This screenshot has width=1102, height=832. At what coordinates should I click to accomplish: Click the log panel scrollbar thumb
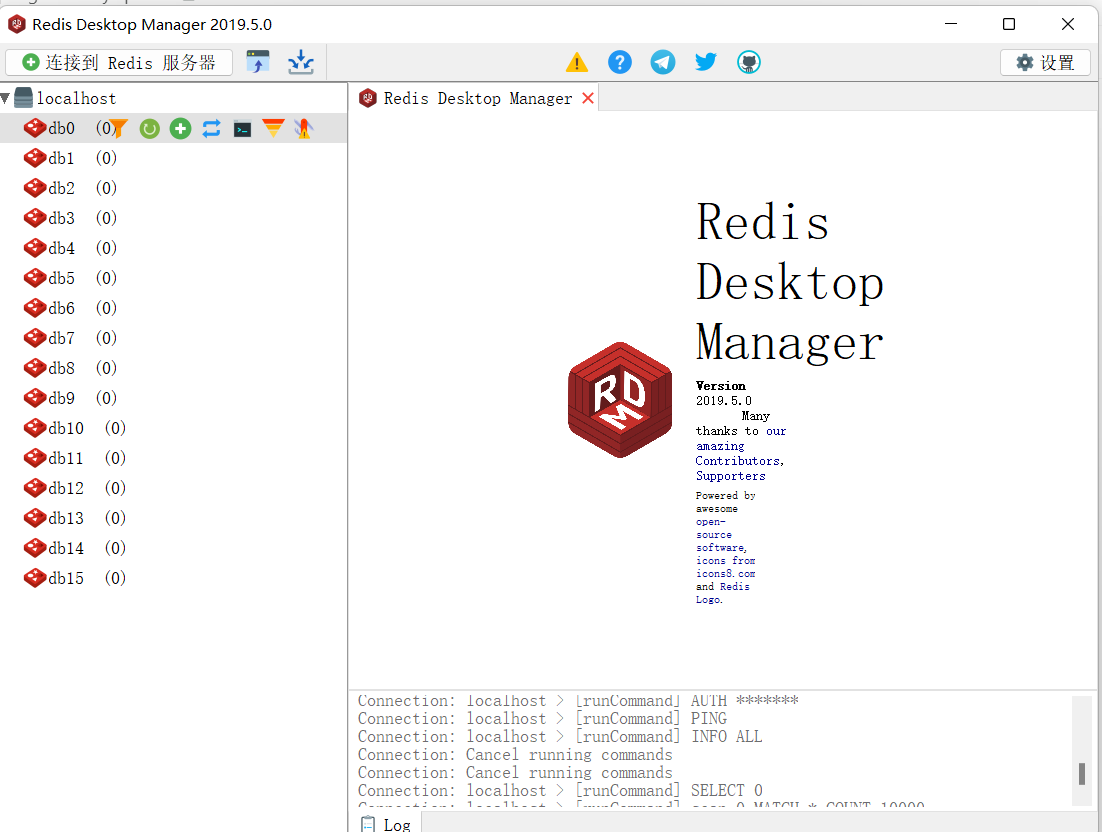click(1082, 774)
